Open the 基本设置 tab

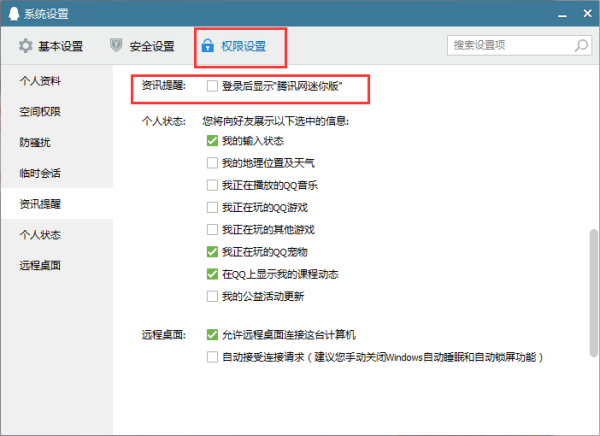(51, 46)
